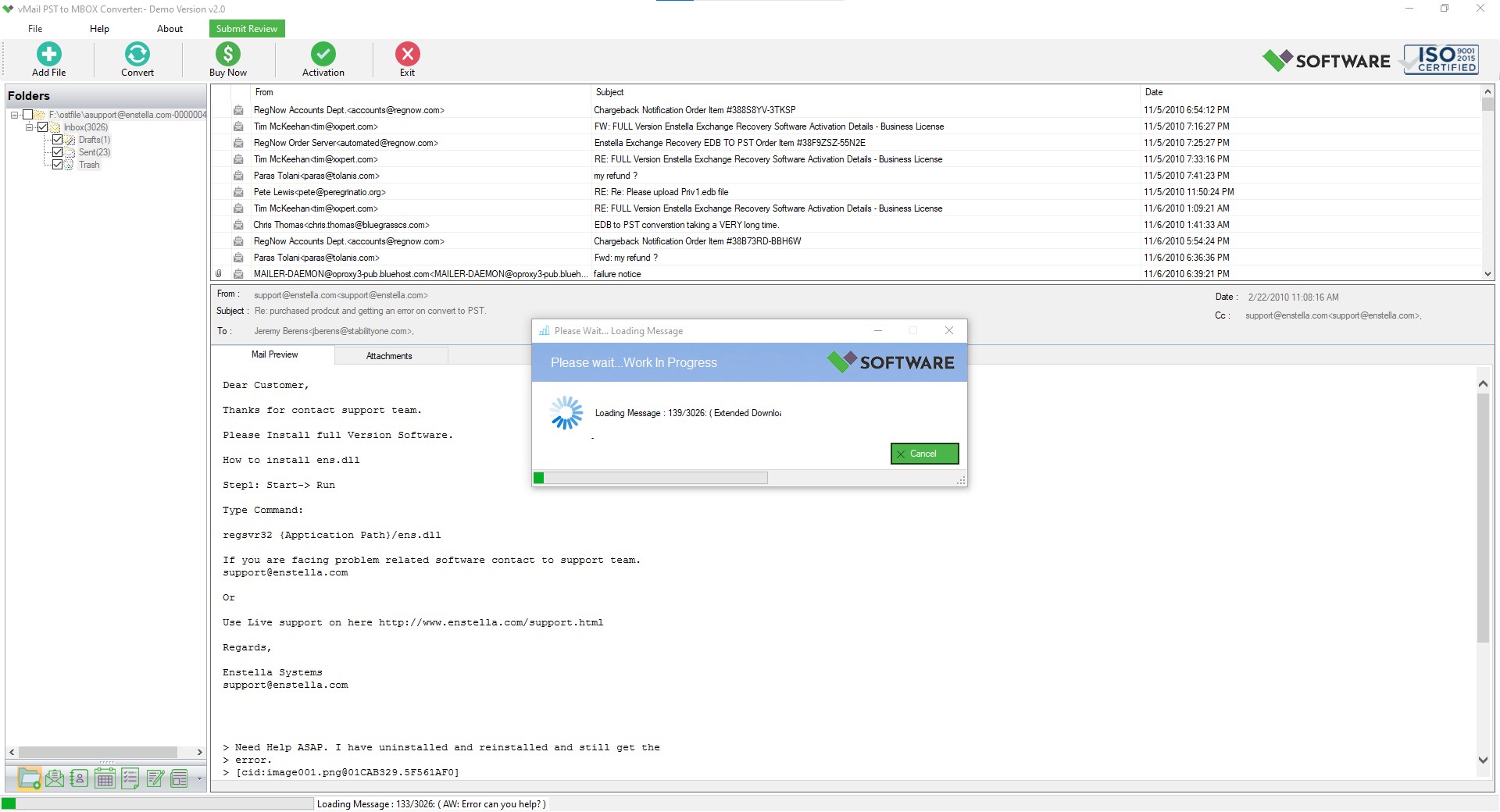This screenshot has height=812, width=1500.
Task: Click the Software logo in the toolbar
Action: point(1326,60)
